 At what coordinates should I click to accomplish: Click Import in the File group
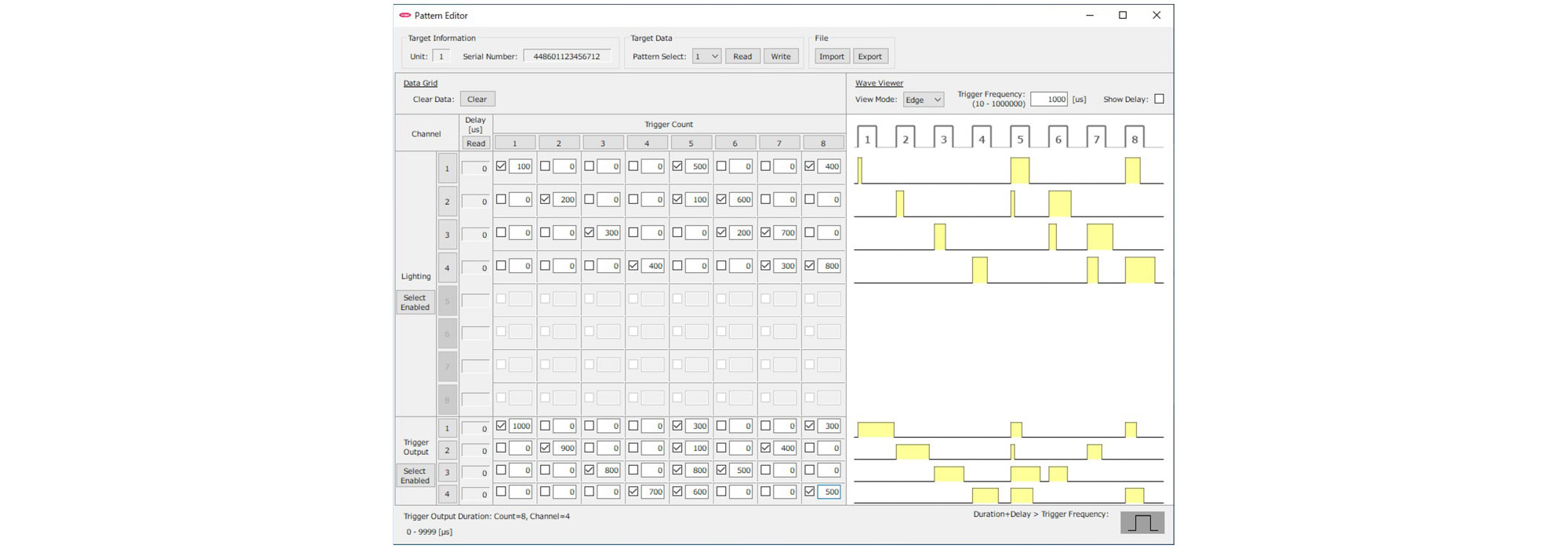pyautogui.click(x=831, y=56)
